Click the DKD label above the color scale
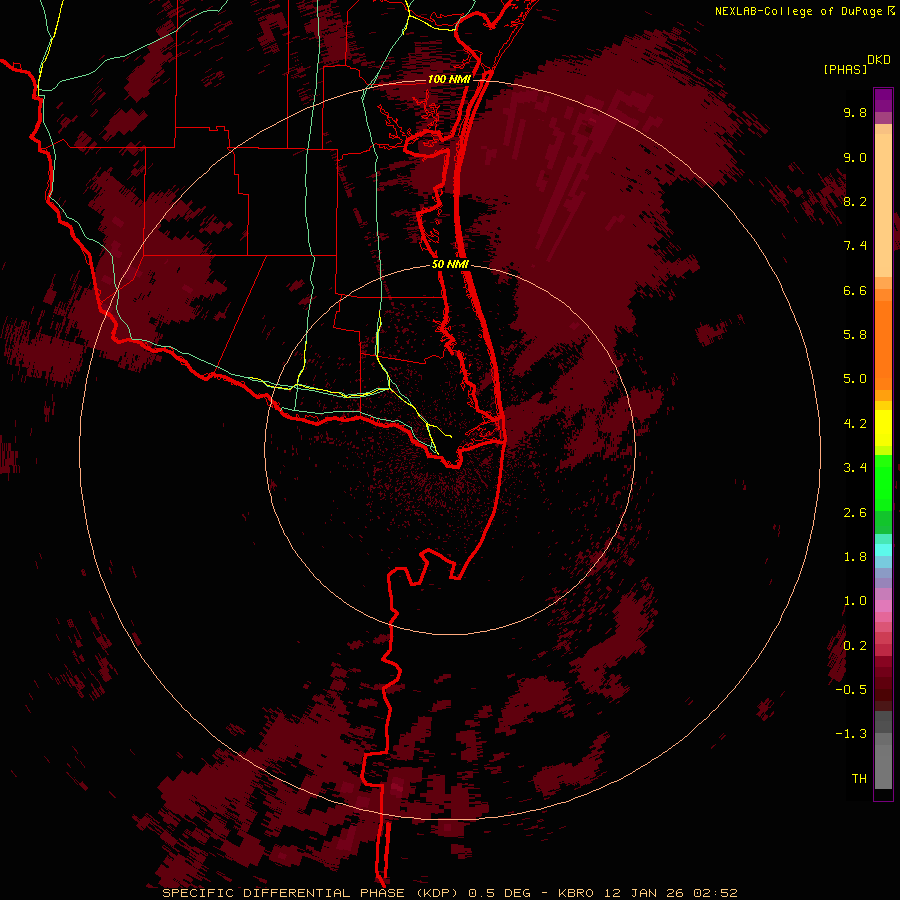 tap(879, 60)
